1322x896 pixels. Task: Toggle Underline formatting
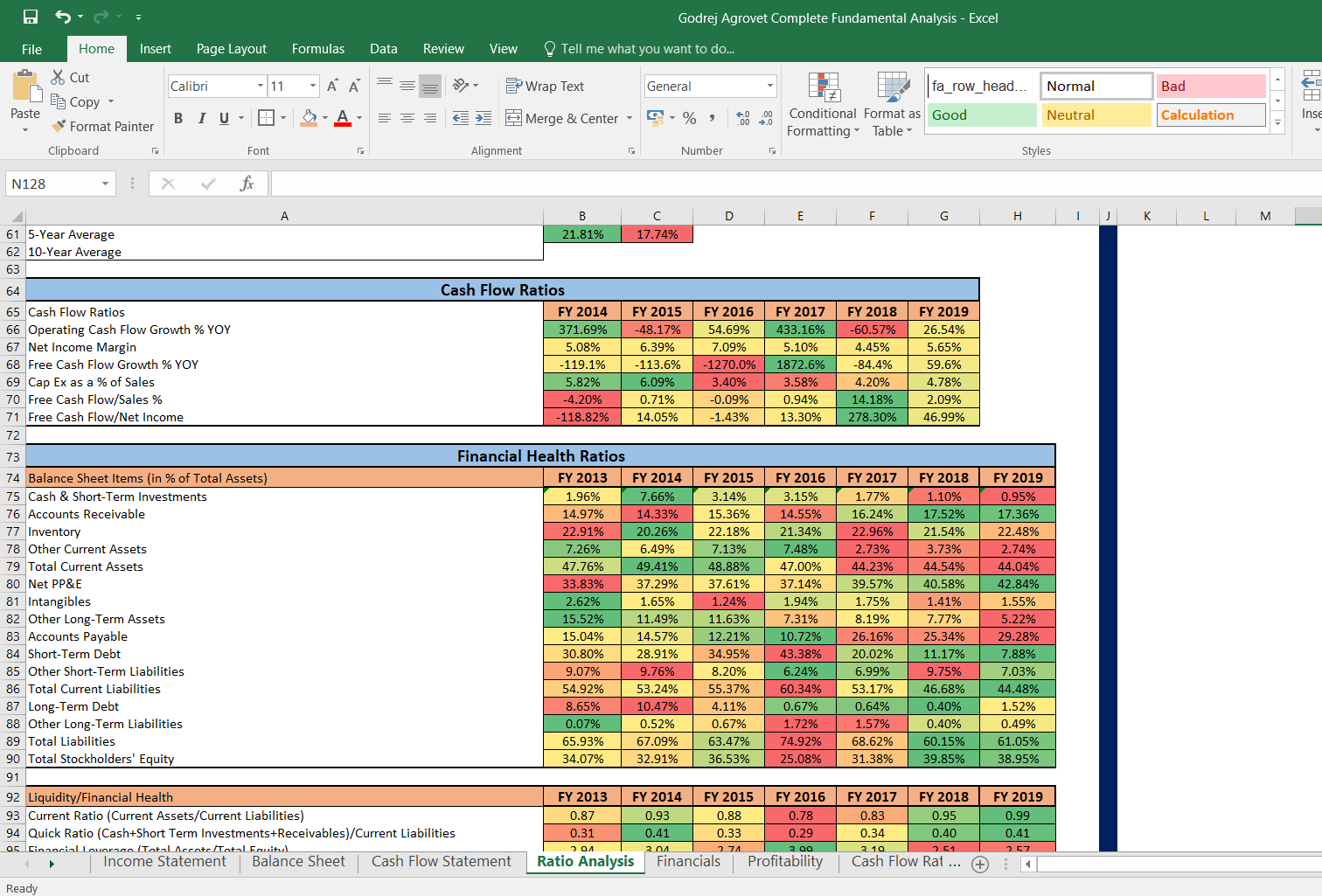tap(225, 118)
